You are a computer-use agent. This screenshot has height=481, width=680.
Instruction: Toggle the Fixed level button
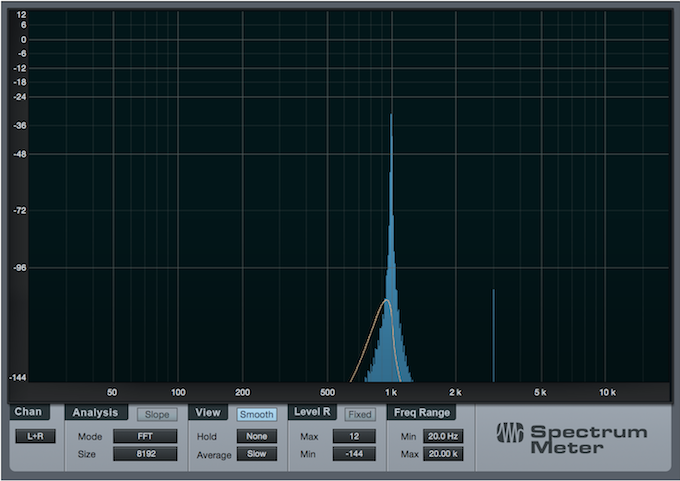tap(360, 415)
